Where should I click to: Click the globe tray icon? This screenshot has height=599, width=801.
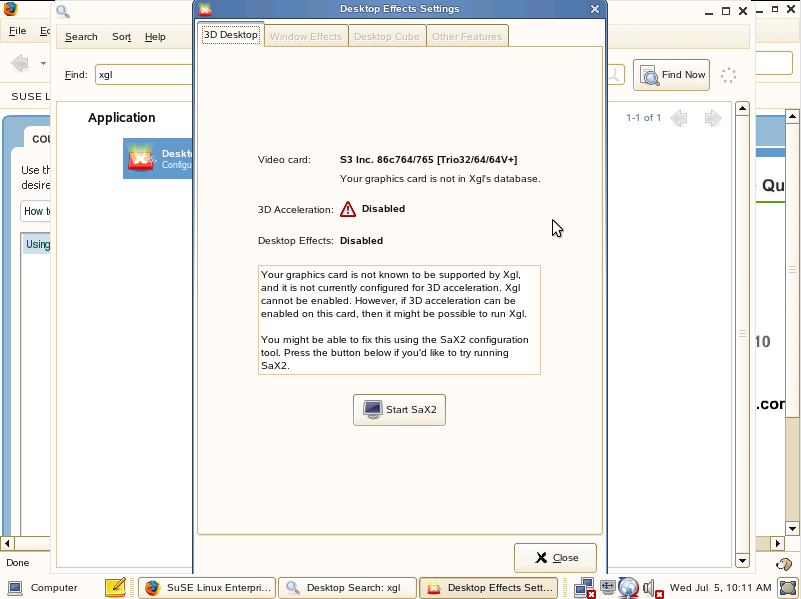coord(628,587)
